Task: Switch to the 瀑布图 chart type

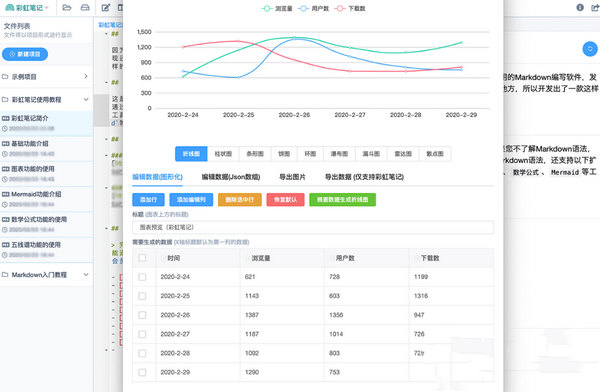Action: click(339, 154)
